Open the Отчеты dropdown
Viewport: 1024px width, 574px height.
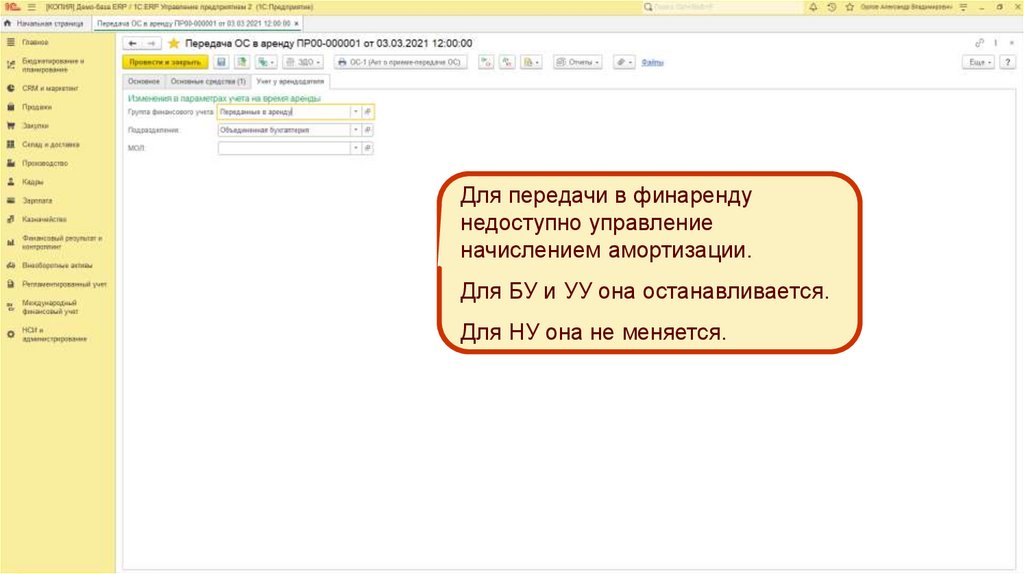point(577,62)
